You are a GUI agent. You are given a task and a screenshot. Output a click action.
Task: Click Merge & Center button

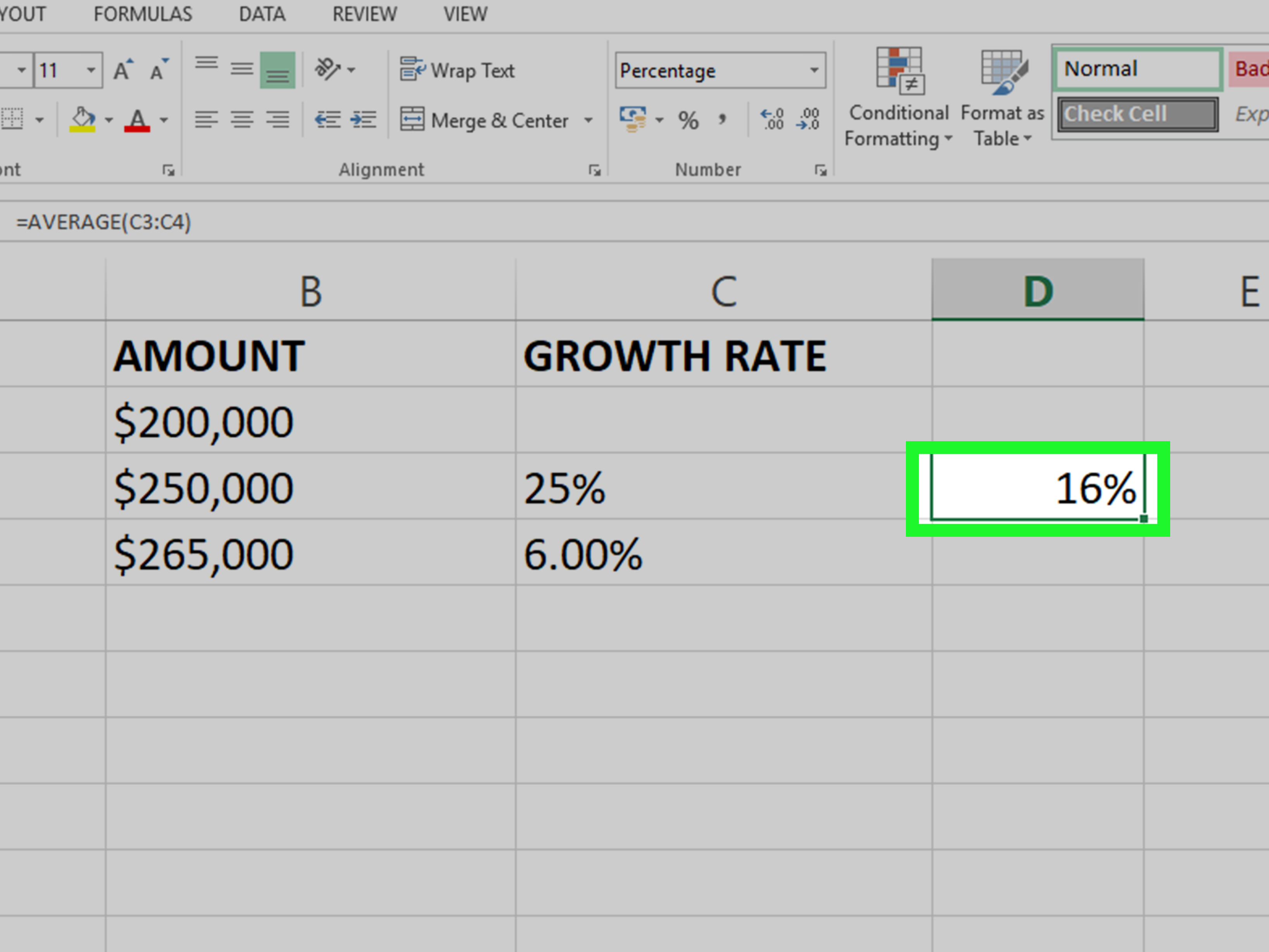[484, 120]
